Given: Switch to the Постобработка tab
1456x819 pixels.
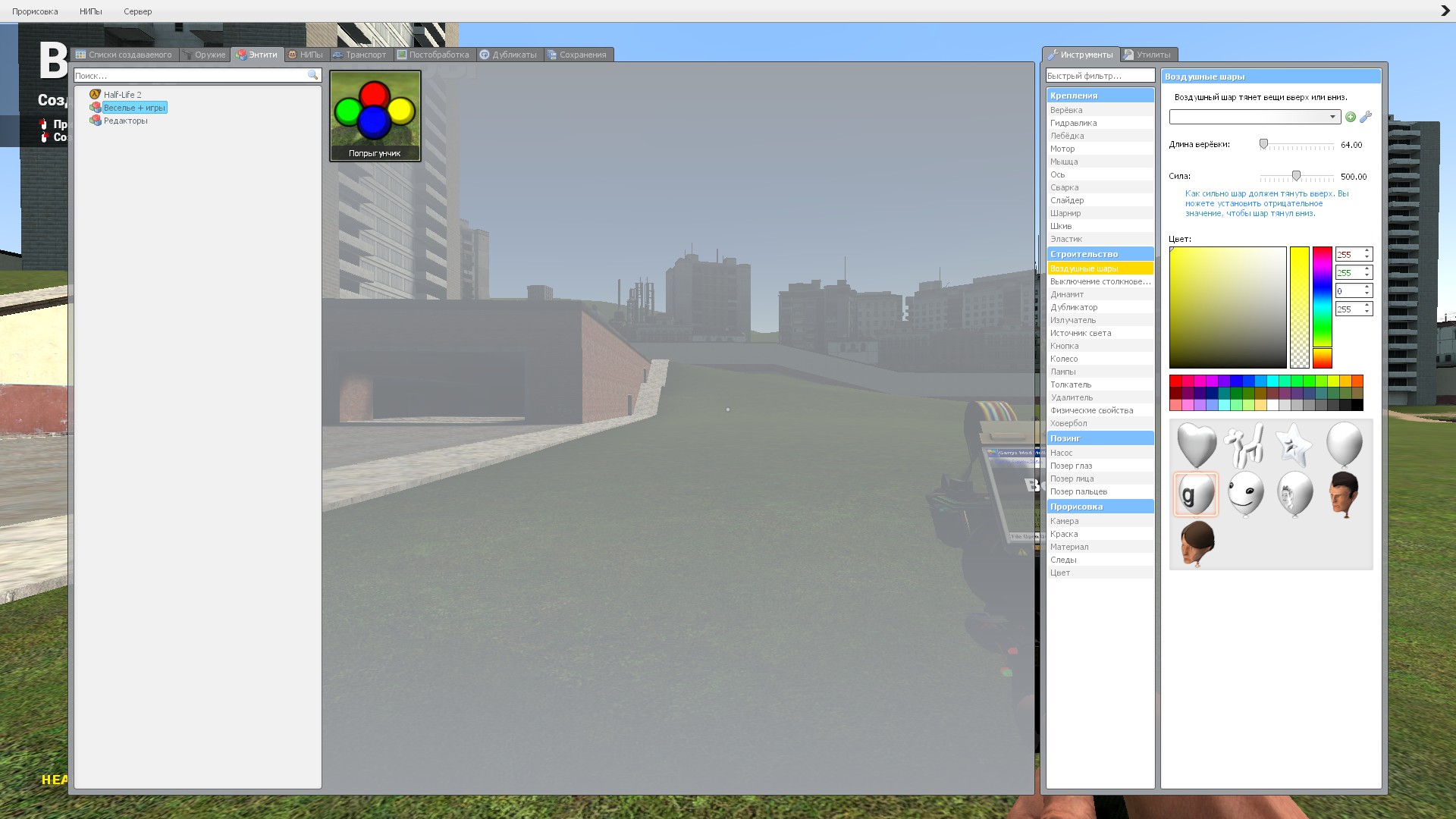Looking at the screenshot, I should [x=433, y=55].
